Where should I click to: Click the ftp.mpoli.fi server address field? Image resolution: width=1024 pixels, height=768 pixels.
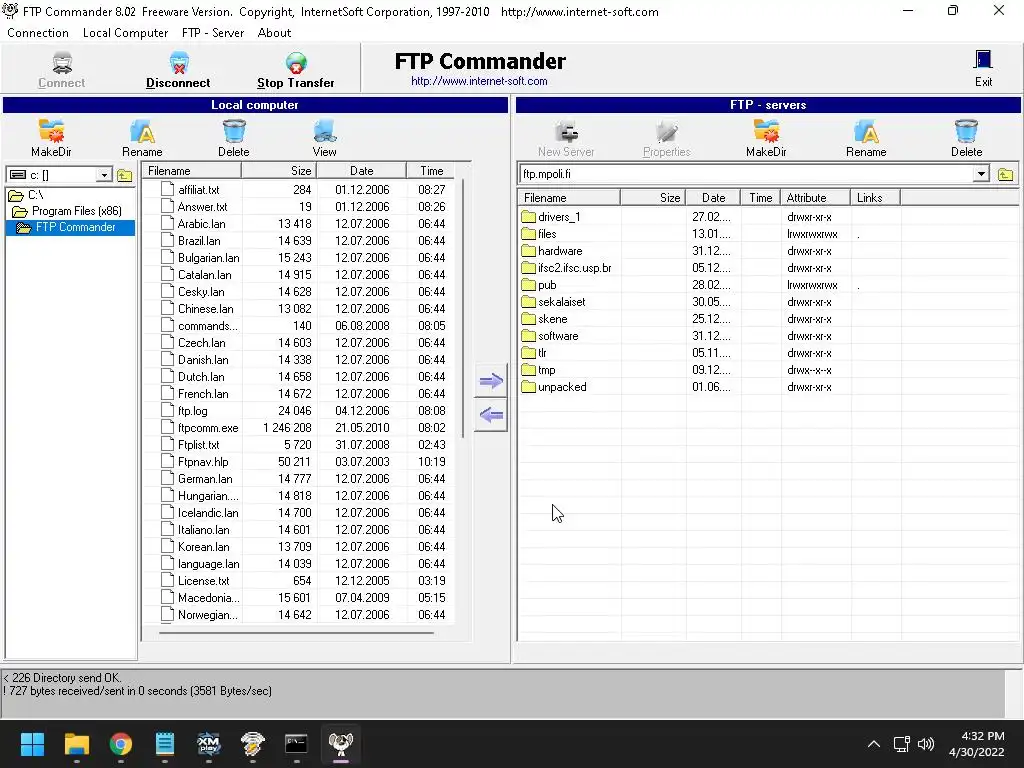click(746, 174)
